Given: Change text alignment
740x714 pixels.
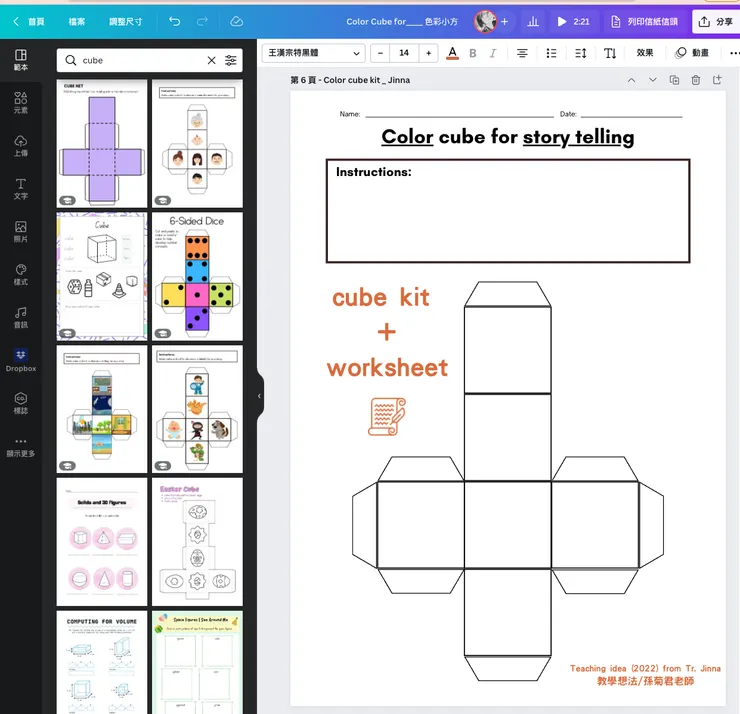Looking at the screenshot, I should pyautogui.click(x=522, y=53).
